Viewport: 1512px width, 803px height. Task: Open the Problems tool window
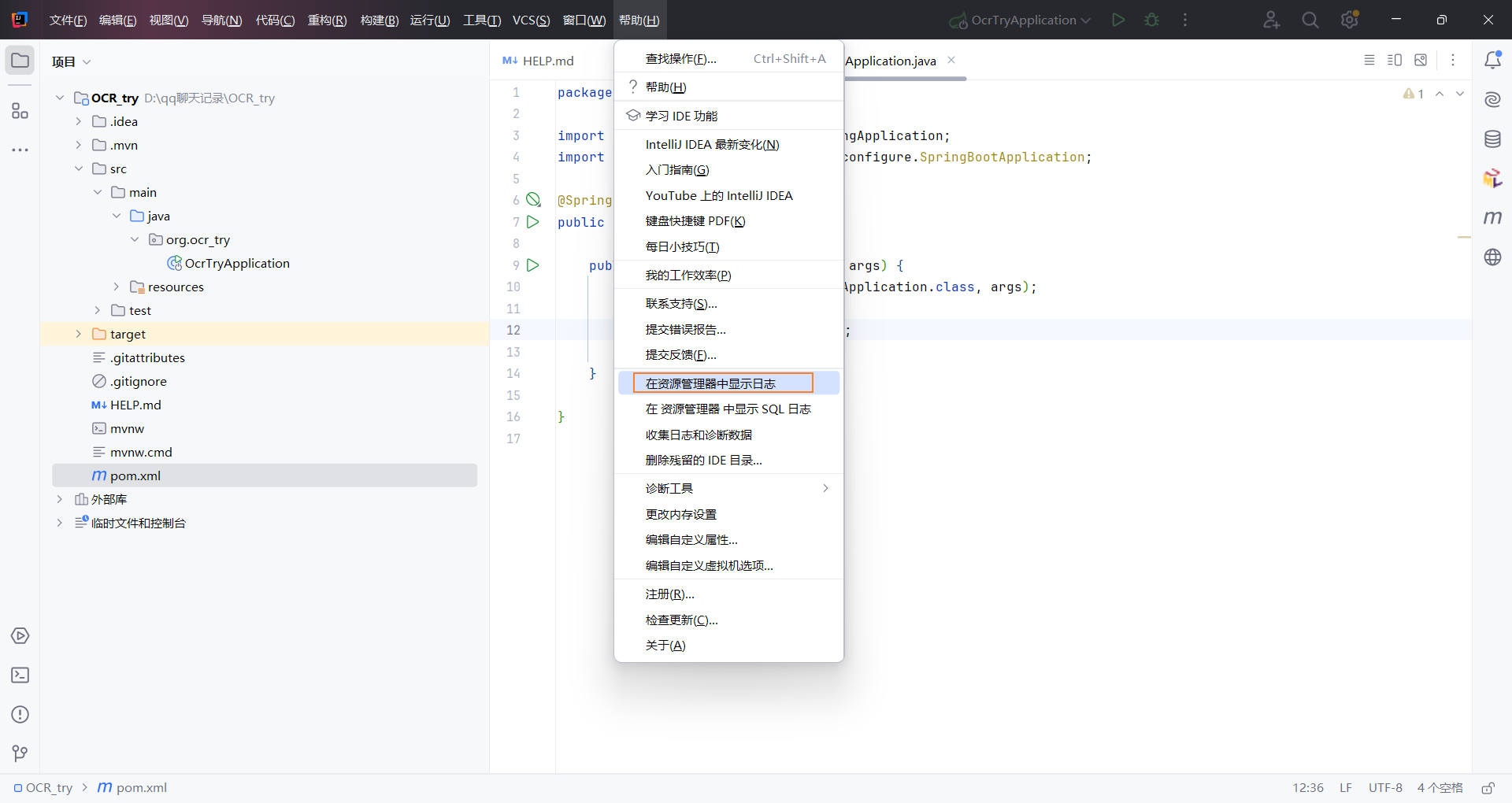(x=20, y=715)
